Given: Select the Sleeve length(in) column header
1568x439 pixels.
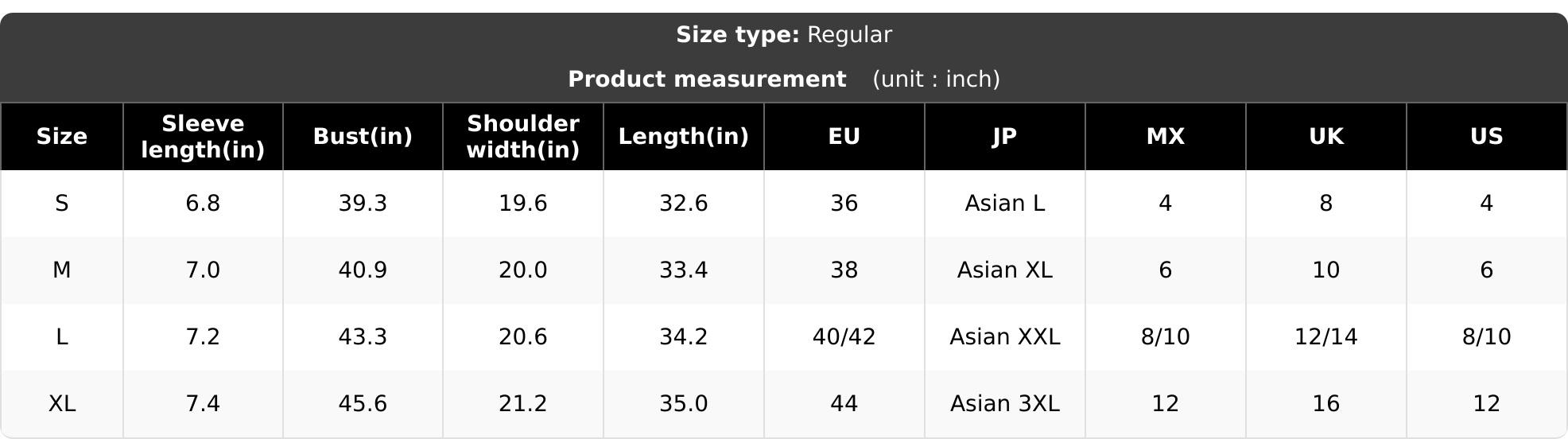Looking at the screenshot, I should click(203, 137).
